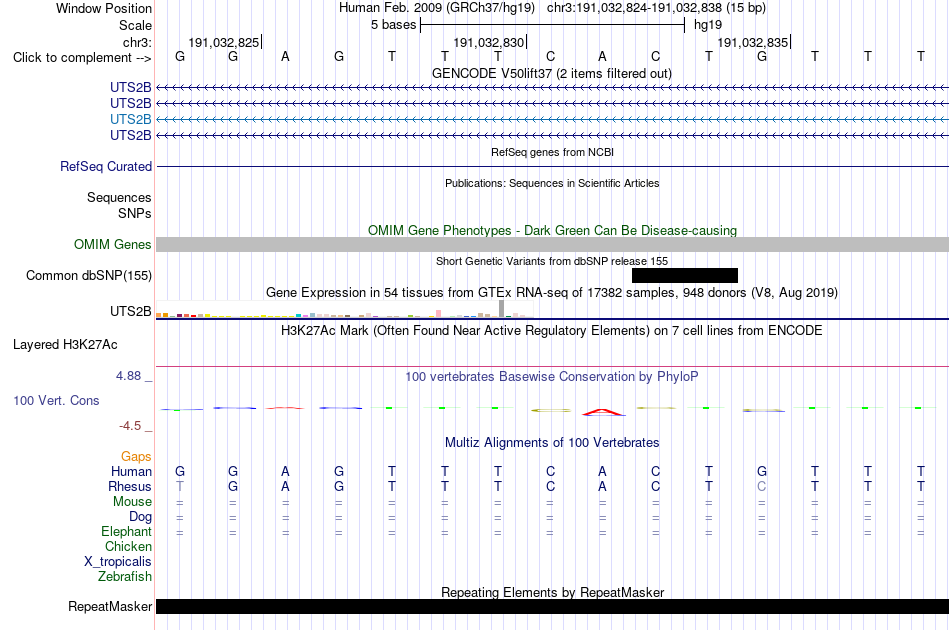Select the Human alignment row label
This screenshot has width=950, height=630.
click(131, 471)
